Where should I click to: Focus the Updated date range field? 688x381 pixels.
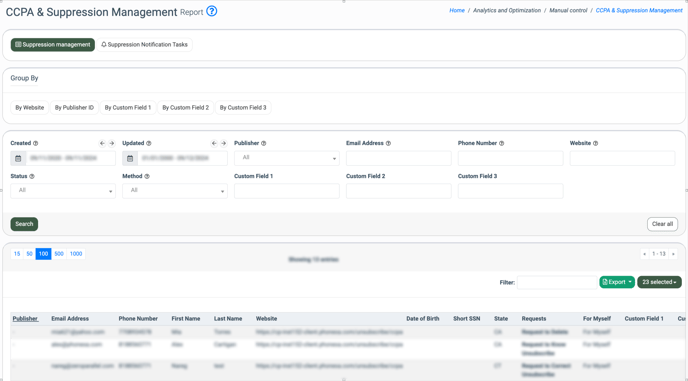tap(183, 158)
